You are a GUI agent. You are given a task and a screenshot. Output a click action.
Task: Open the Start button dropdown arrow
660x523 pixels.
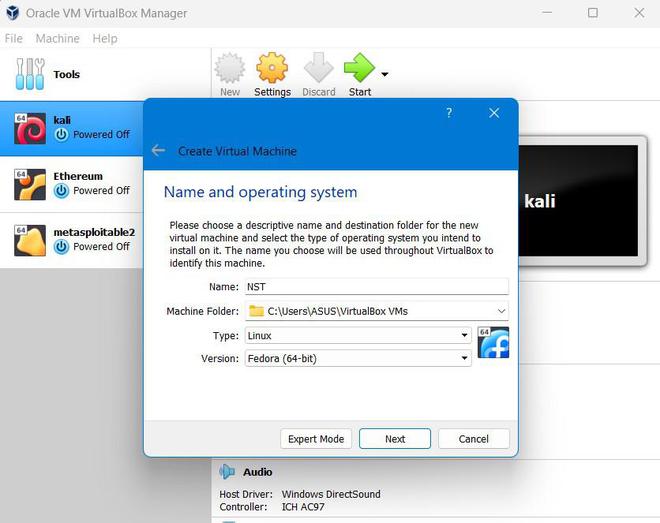[x=385, y=74]
